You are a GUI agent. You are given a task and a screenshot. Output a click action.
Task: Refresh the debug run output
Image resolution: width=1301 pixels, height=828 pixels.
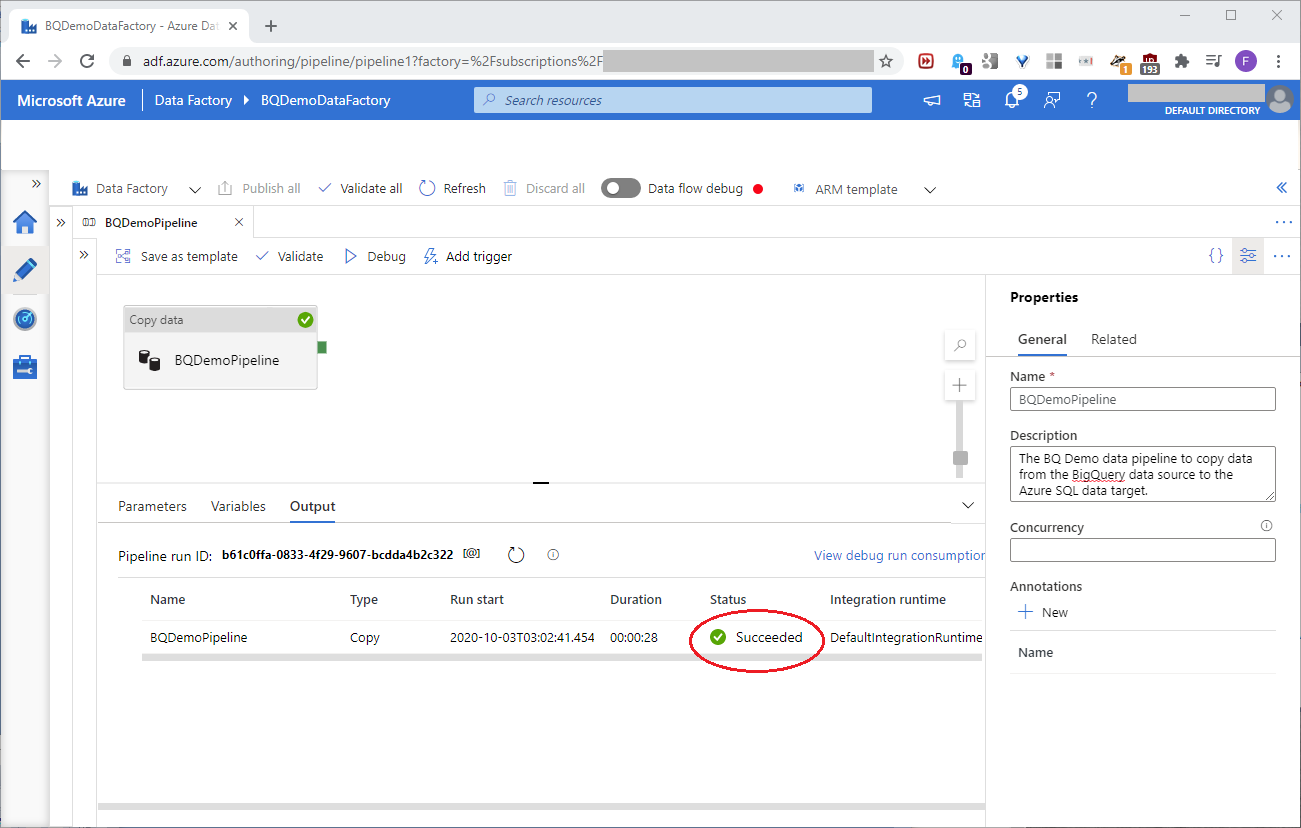point(516,555)
